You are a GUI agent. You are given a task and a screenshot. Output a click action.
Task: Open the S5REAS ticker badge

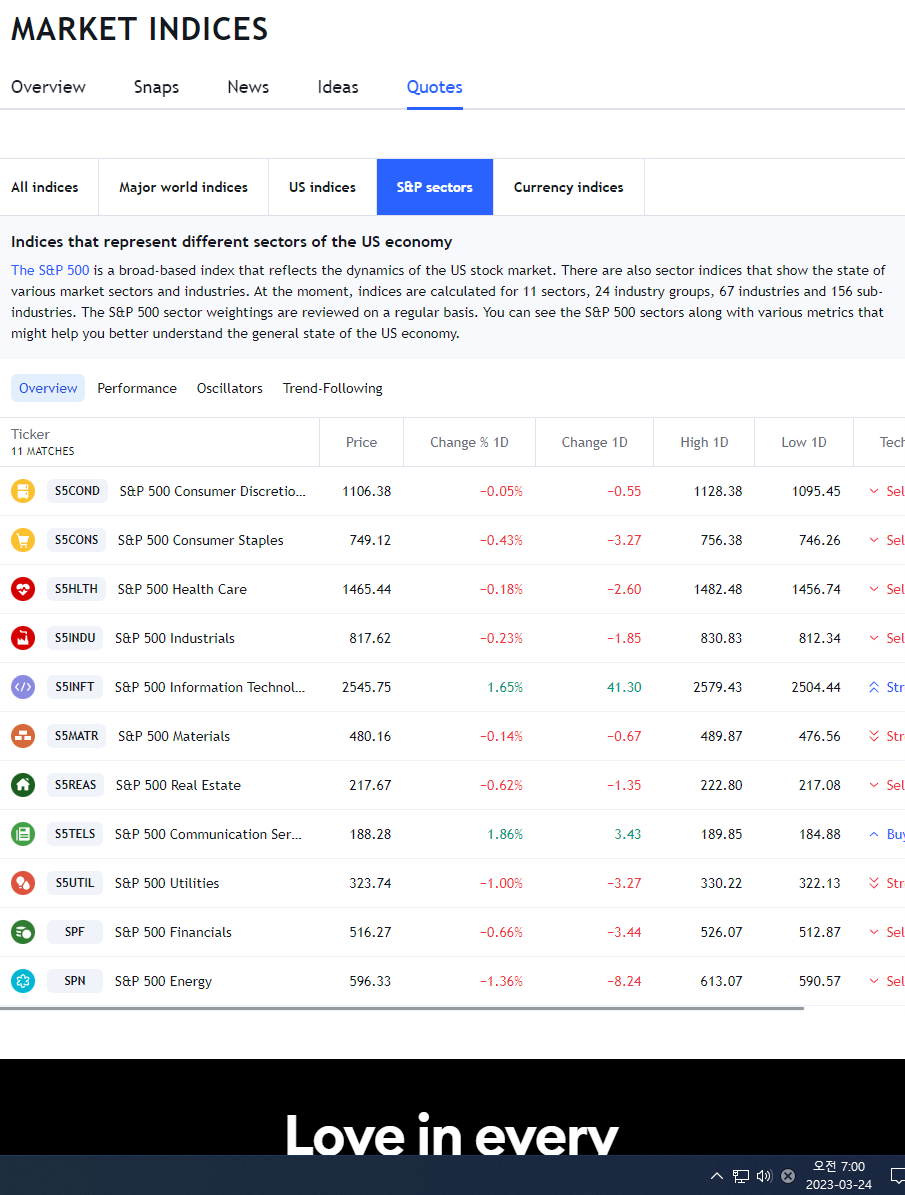click(x=75, y=785)
